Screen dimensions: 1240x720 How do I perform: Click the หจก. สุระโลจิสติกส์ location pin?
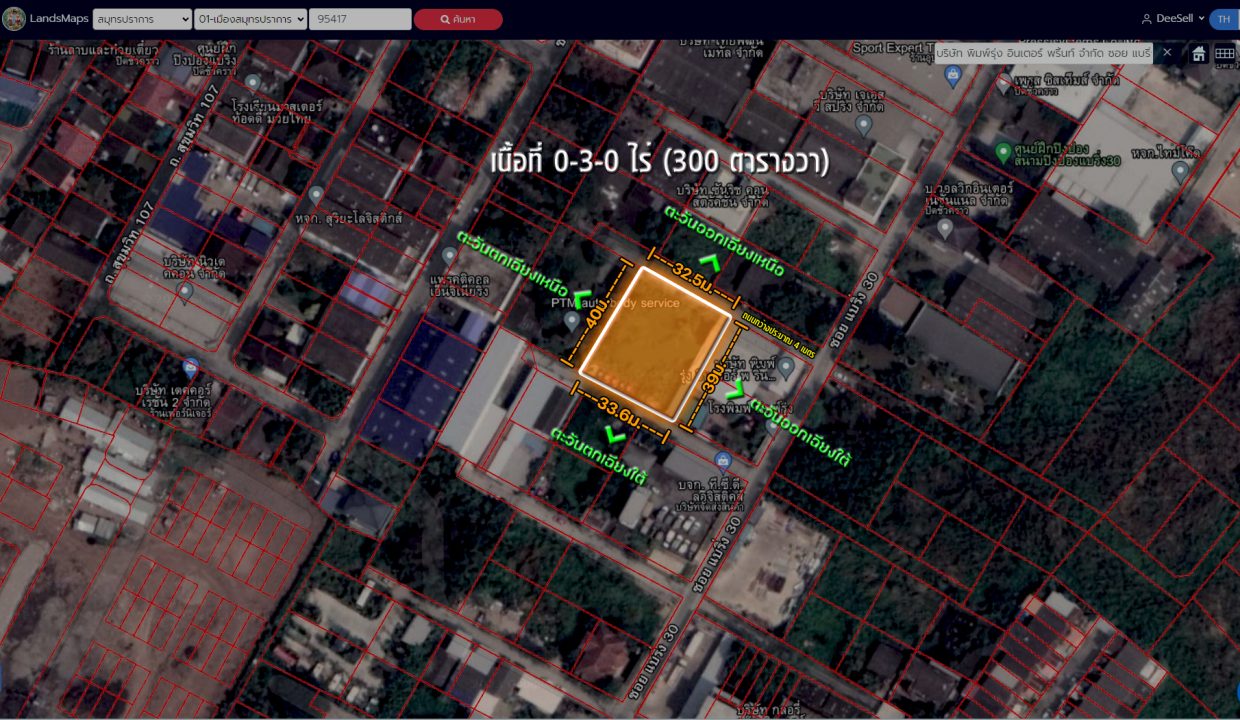click(x=316, y=195)
